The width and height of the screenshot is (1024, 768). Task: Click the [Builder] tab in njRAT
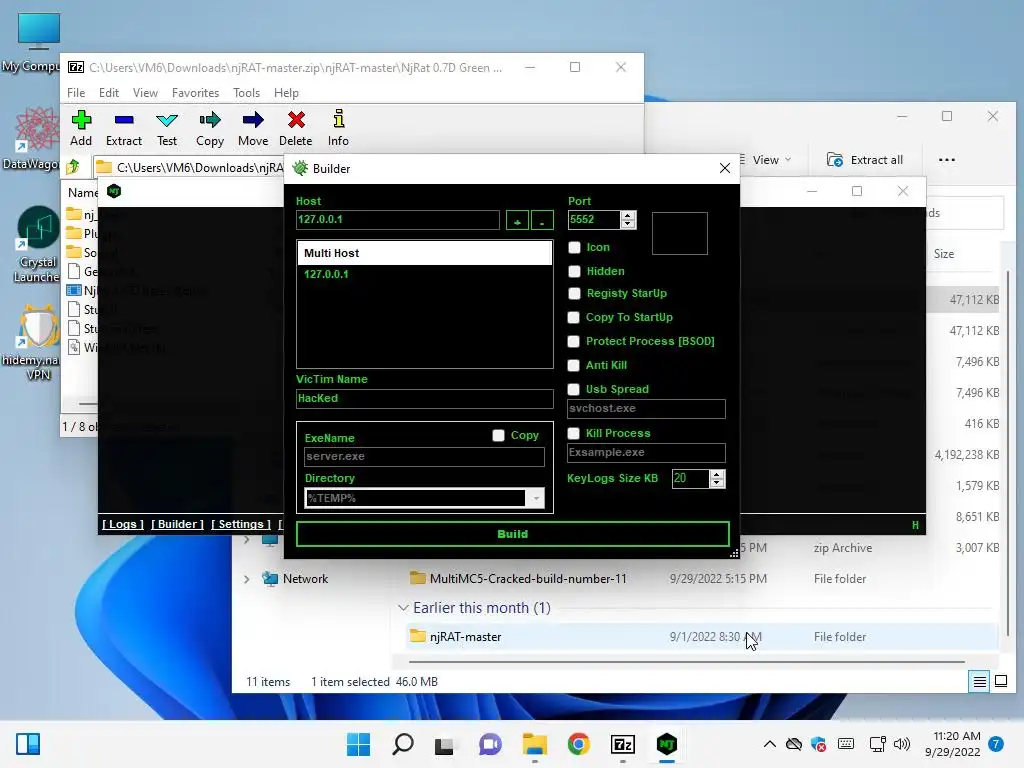pyautogui.click(x=178, y=524)
